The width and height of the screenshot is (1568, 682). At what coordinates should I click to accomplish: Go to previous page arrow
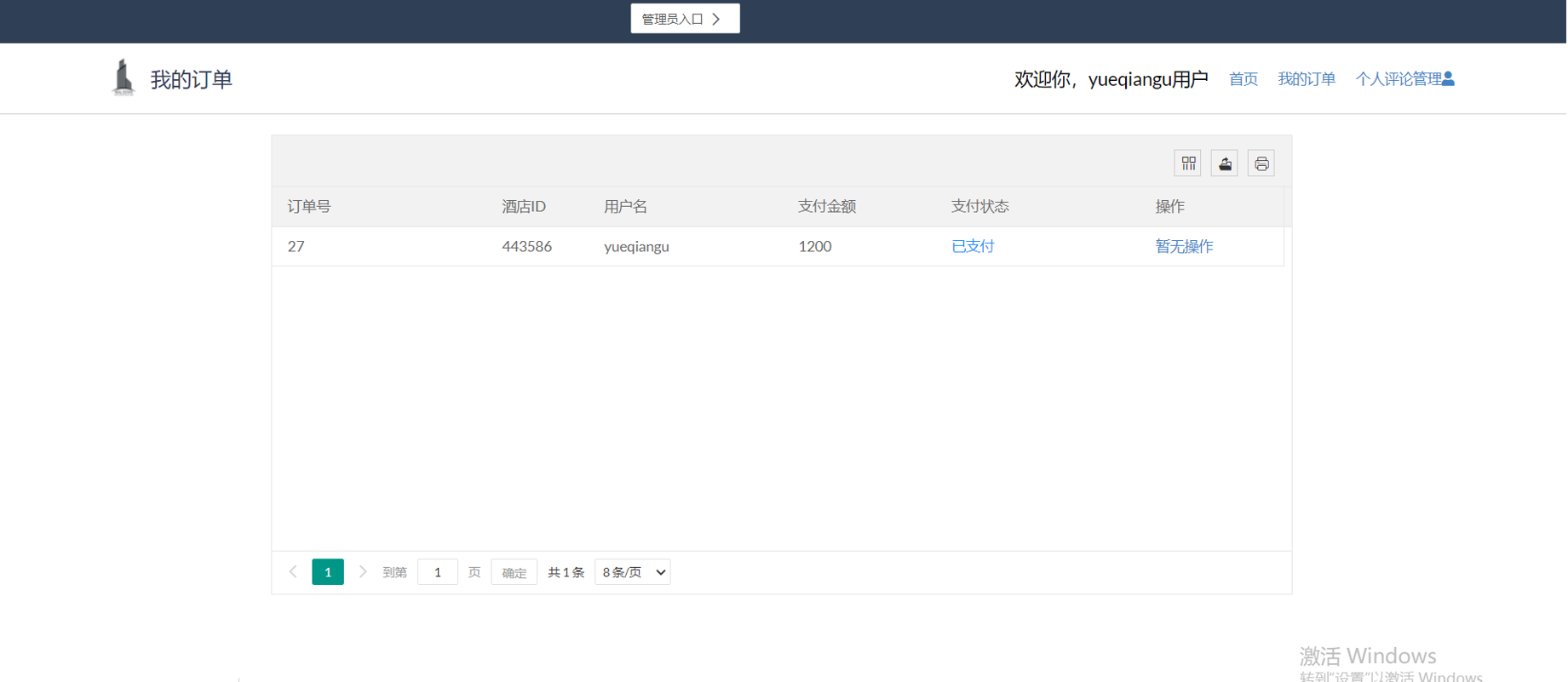point(293,572)
